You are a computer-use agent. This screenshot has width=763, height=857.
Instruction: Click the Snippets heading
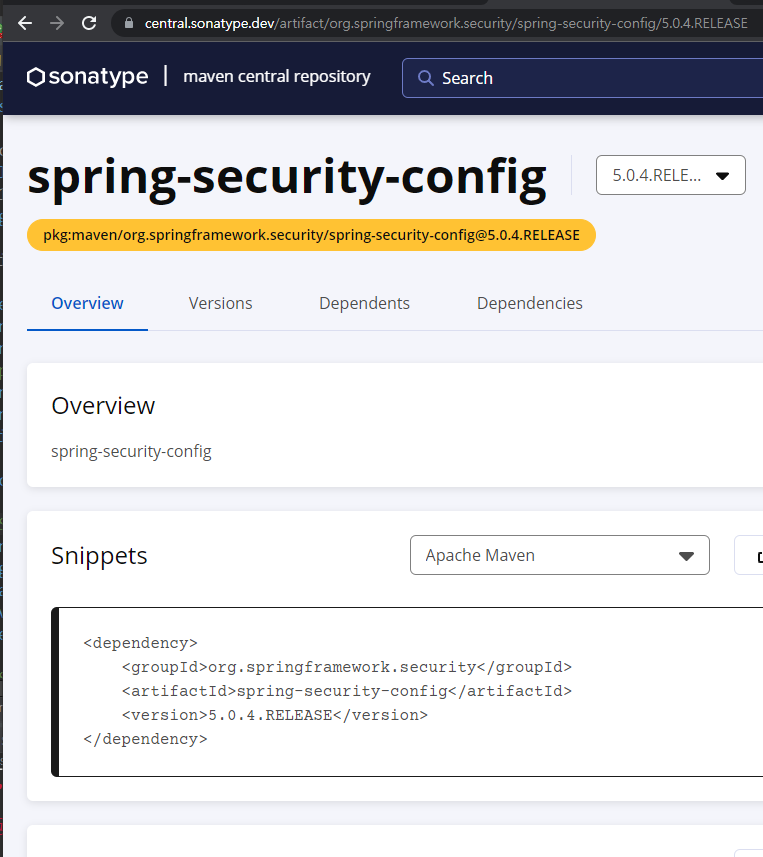coord(99,555)
